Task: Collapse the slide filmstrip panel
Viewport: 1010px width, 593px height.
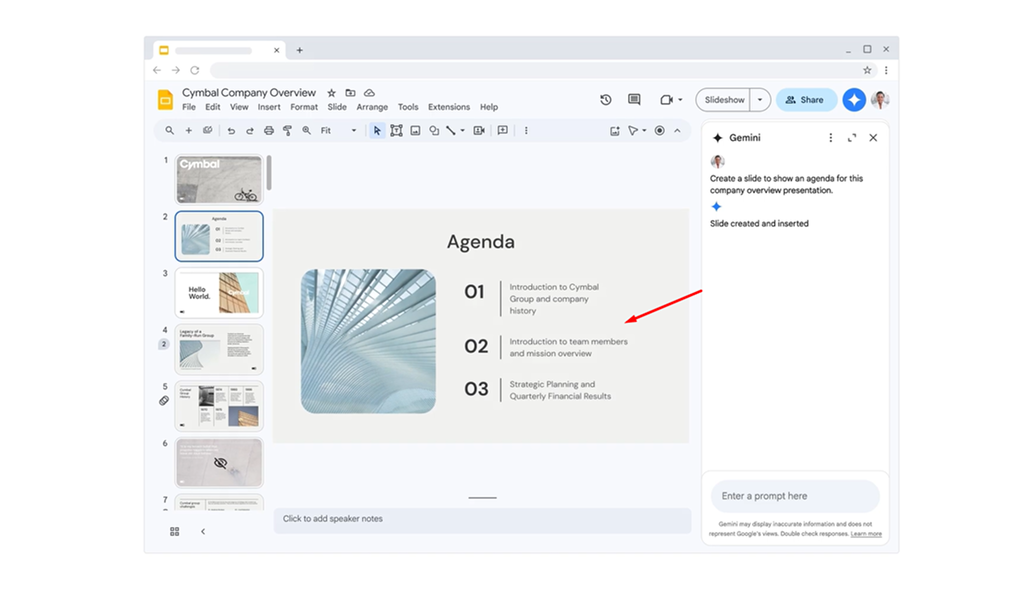Action: 203,532
